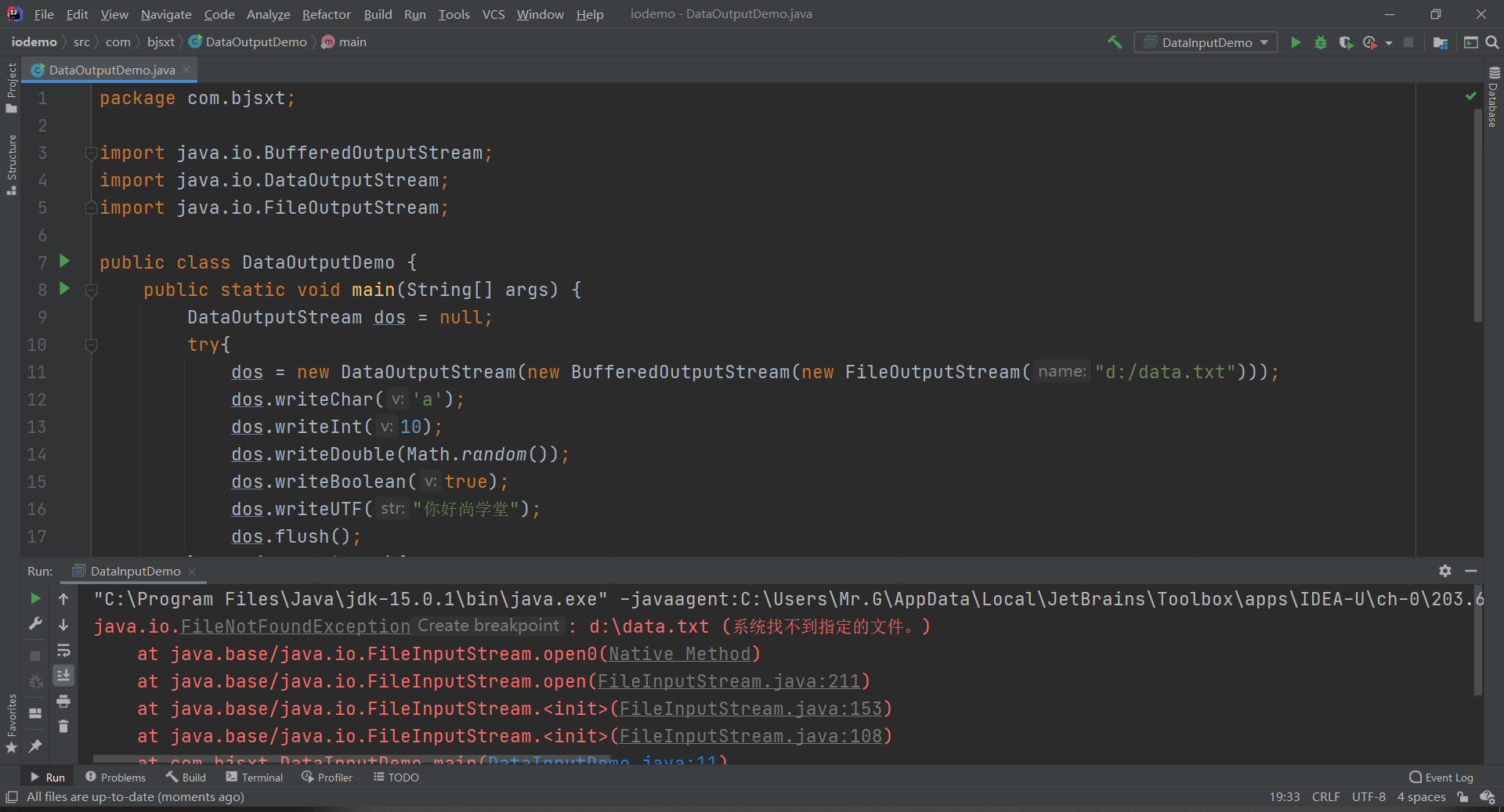Follow the FileInputStream.java:211 link

pos(728,681)
